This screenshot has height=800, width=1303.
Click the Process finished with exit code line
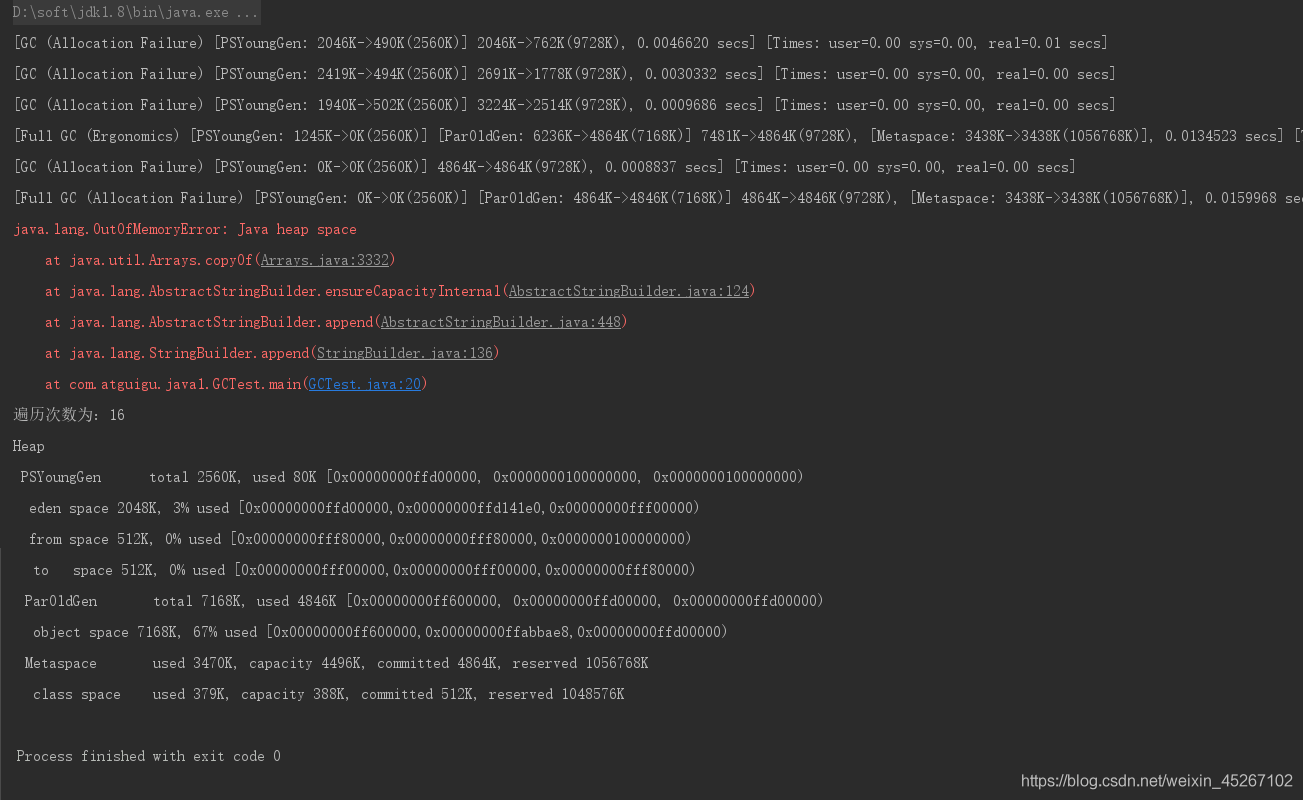(148, 756)
